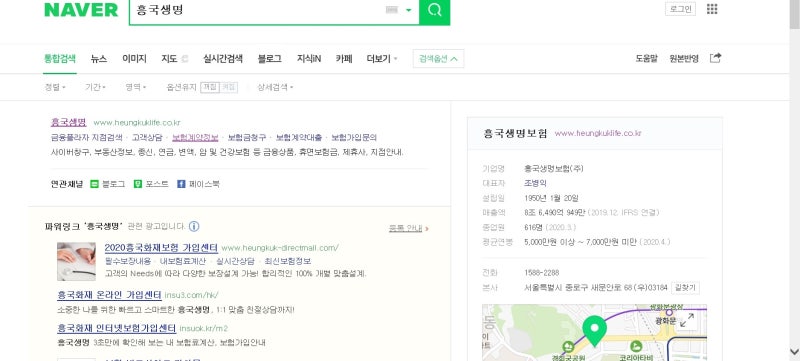Image resolution: width=800 pixels, height=361 pixels.
Task: Open the 최신보험정보 ad sublink
Action: click(x=288, y=261)
